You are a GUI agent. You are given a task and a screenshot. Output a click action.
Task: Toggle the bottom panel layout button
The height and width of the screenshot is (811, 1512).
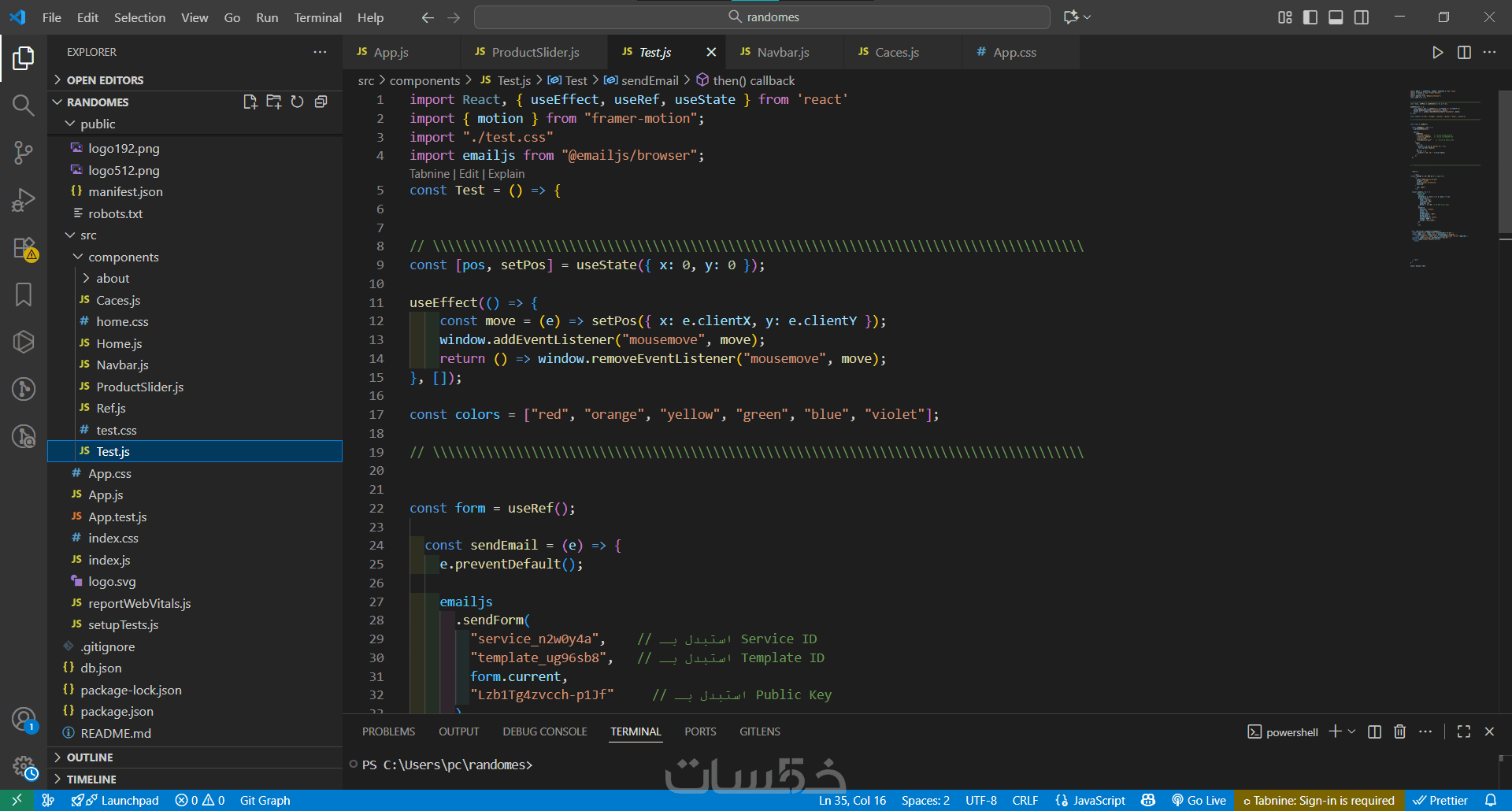tap(1336, 17)
